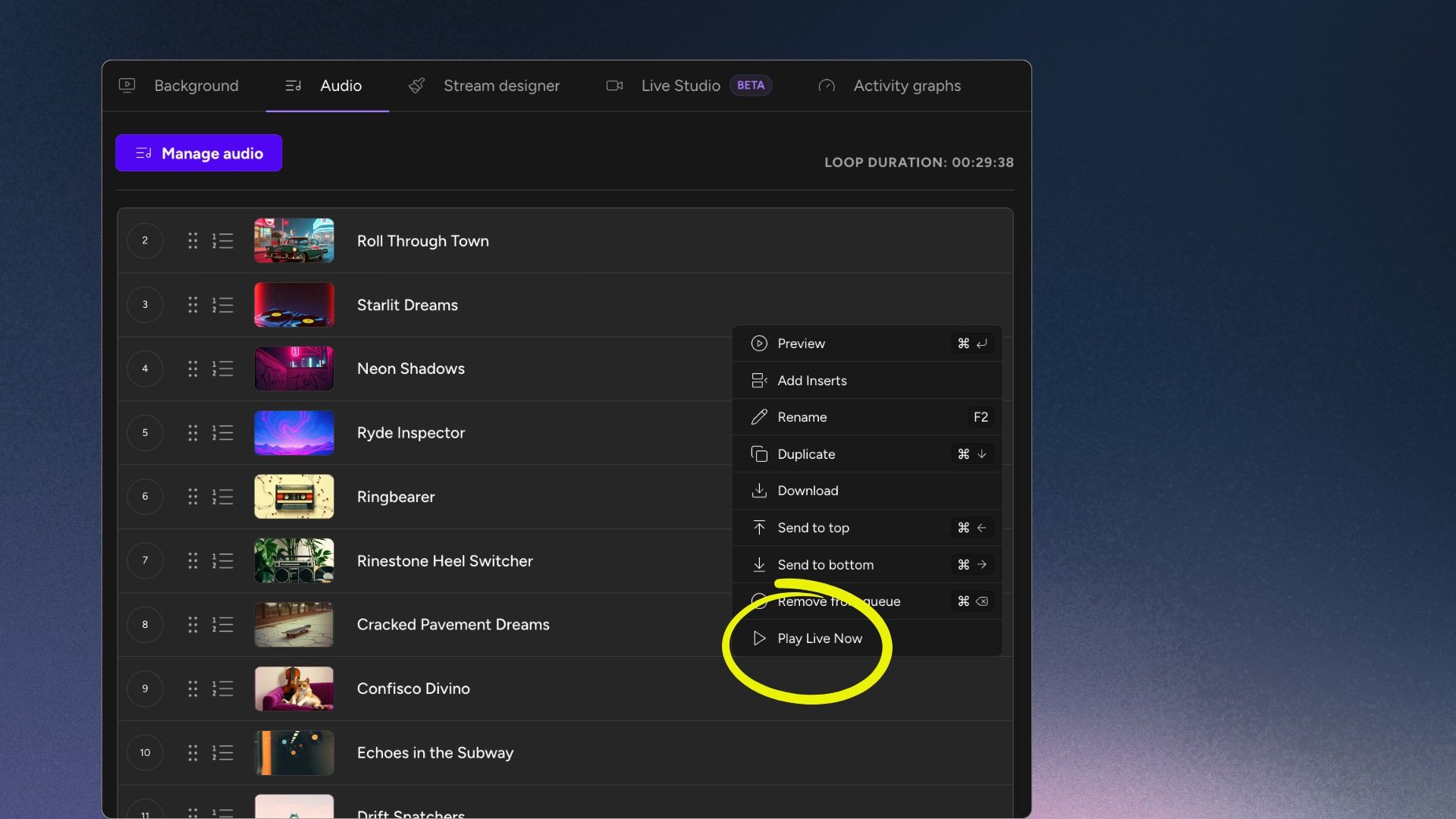The height and width of the screenshot is (819, 1456).
Task: Switch to the Background tab
Action: point(196,86)
